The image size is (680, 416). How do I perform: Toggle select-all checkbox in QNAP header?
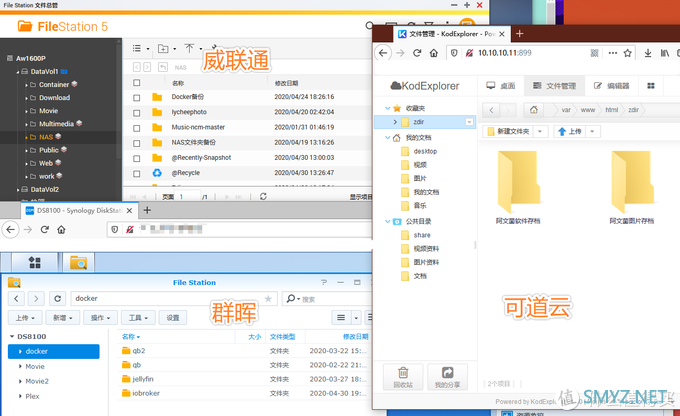tap(137, 83)
